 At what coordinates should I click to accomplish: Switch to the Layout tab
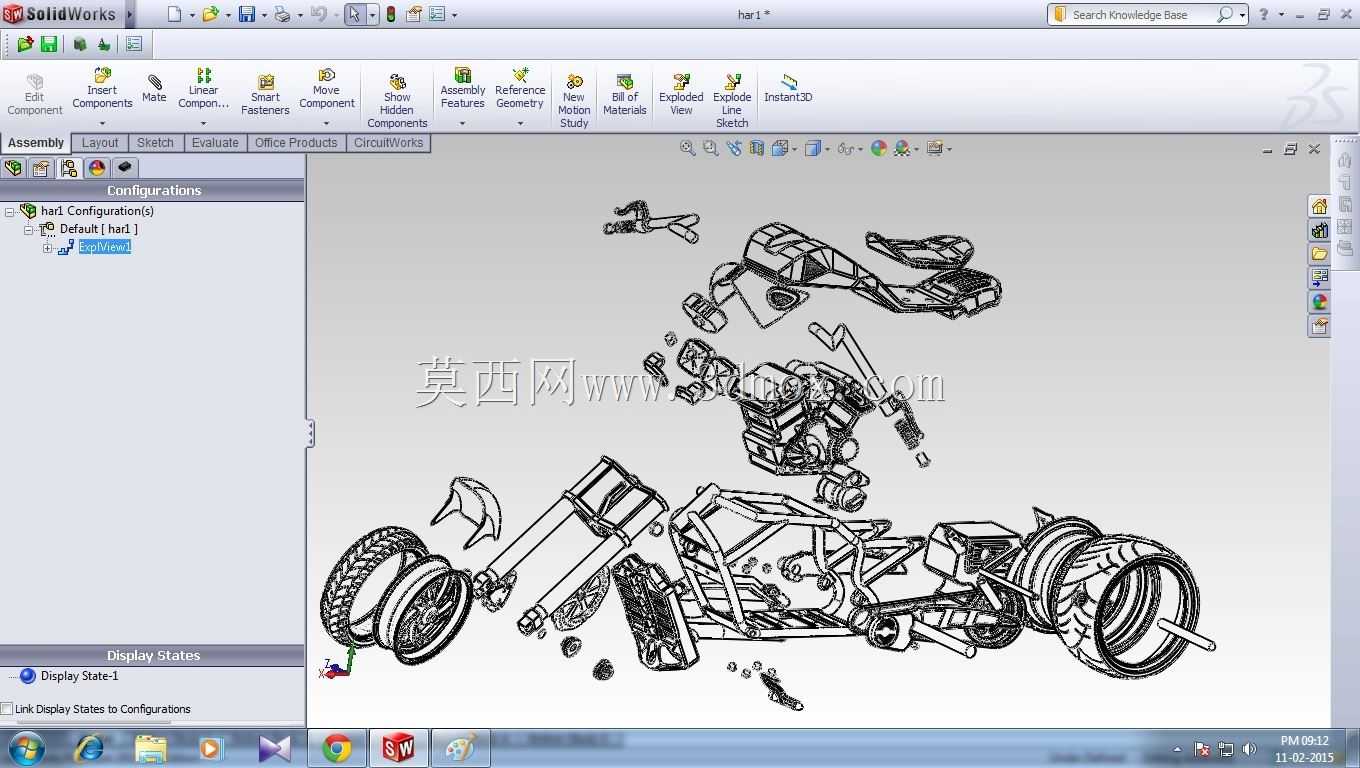pos(100,143)
